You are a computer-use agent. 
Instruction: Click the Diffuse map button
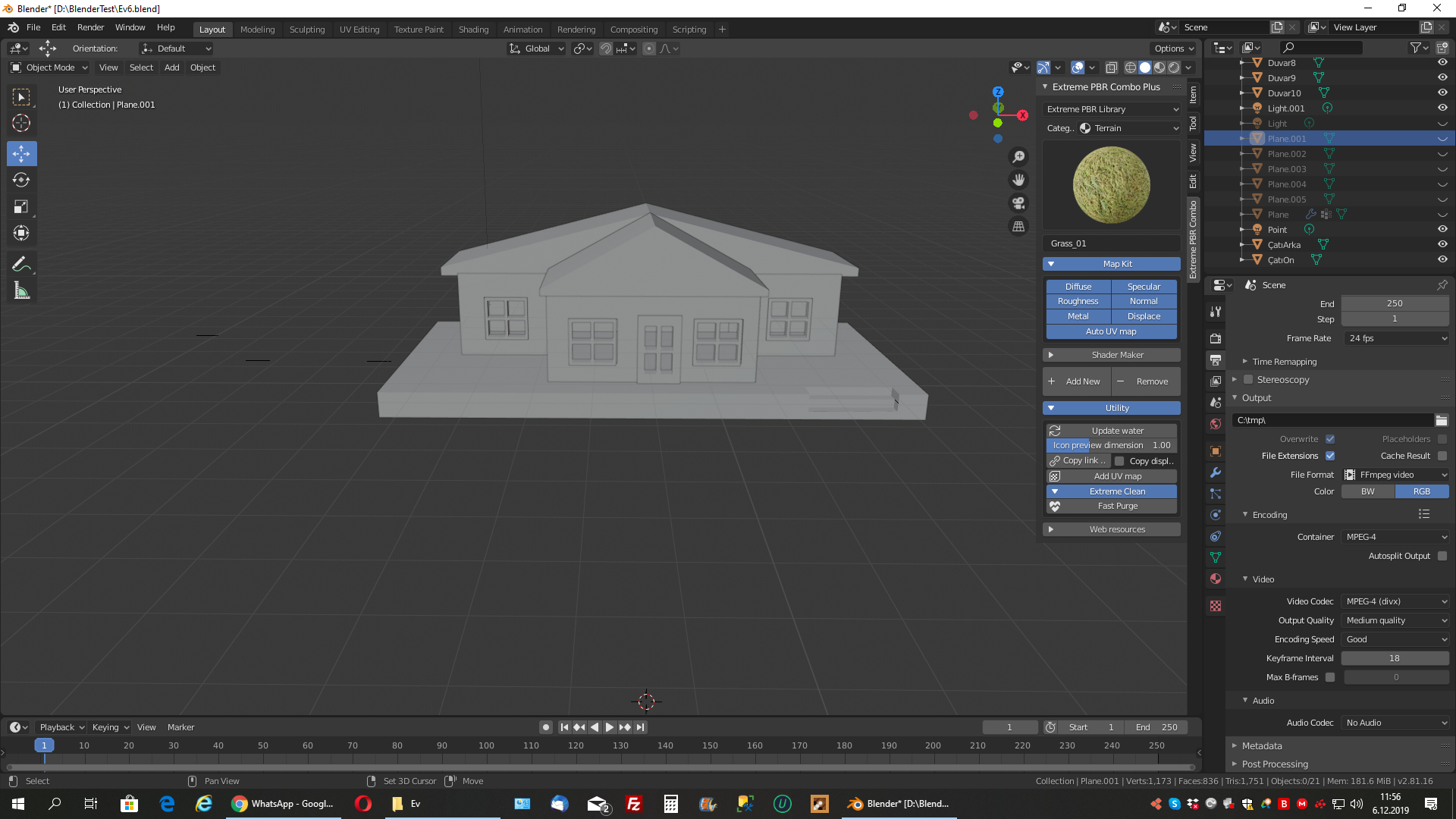tap(1078, 287)
